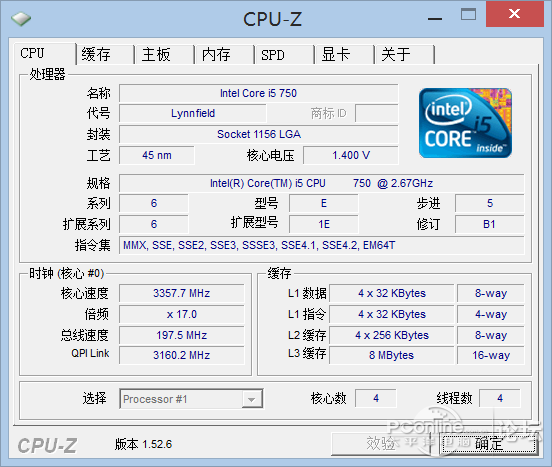Screen dimensions: 552x467
Task: Open the 内存 tab
Action: [225, 55]
